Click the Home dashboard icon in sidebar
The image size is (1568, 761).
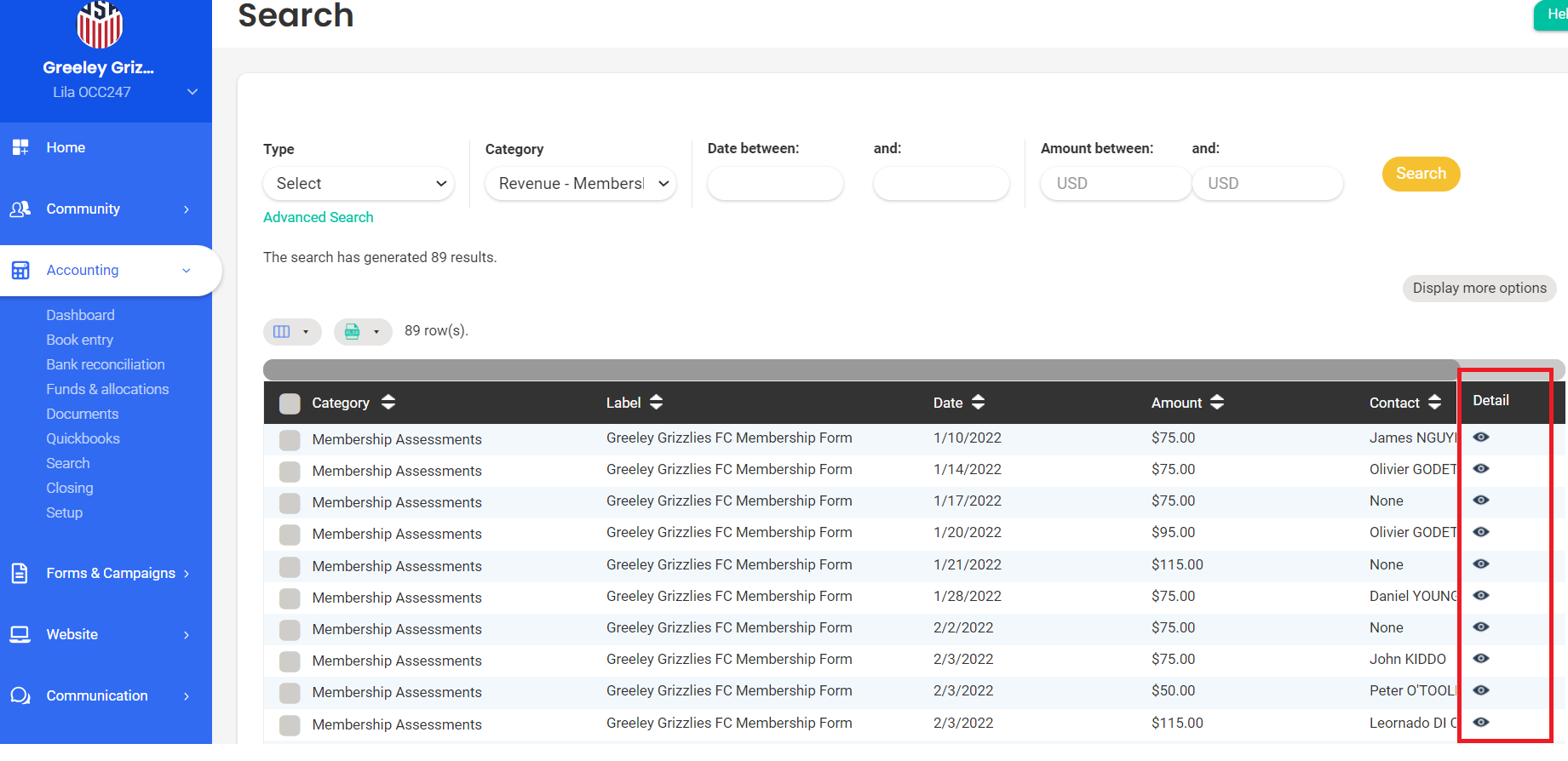(20, 147)
